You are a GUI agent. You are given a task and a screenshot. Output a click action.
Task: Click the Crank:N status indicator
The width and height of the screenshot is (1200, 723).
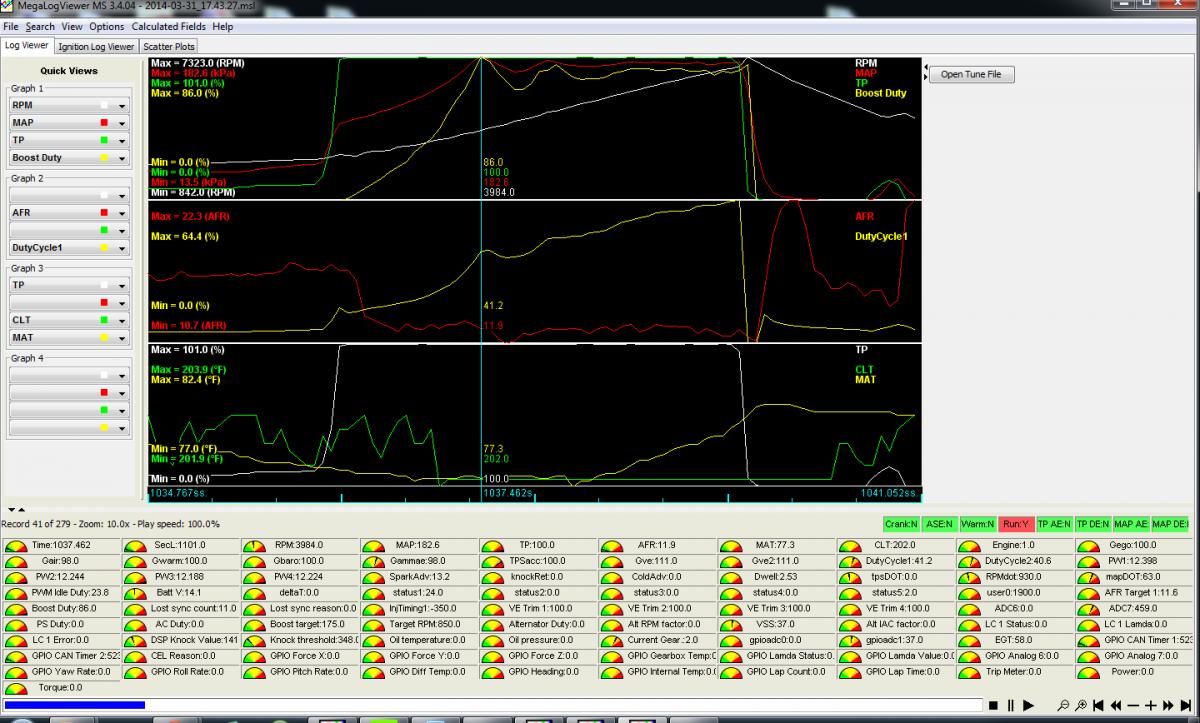pyautogui.click(x=900, y=524)
